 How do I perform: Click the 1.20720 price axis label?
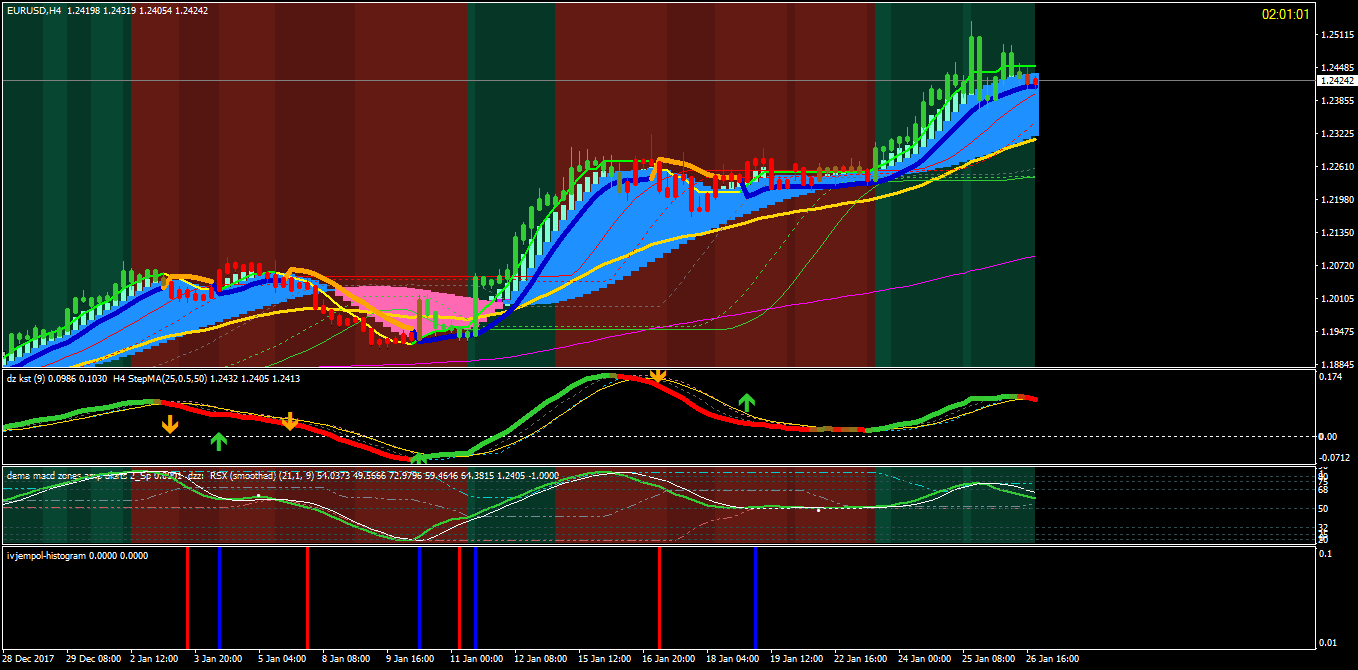tap(1337, 266)
